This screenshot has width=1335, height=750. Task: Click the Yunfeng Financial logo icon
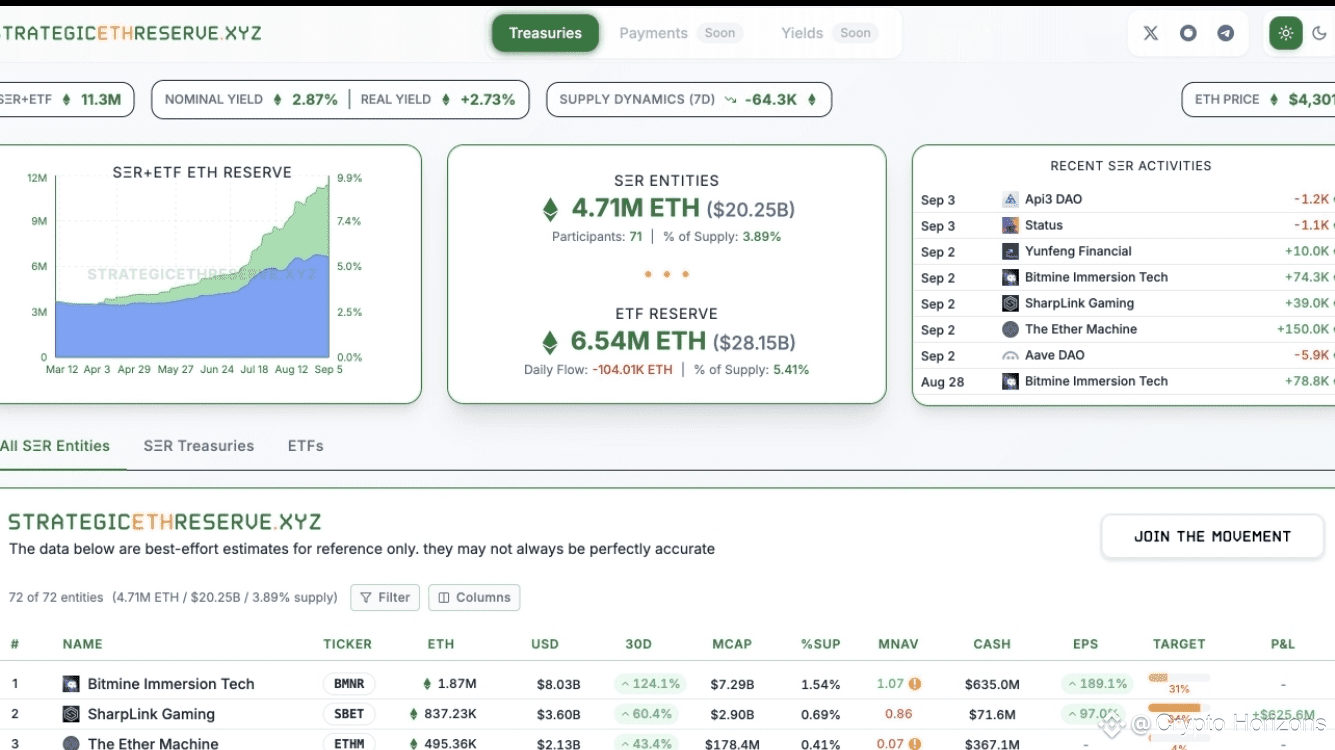1010,251
